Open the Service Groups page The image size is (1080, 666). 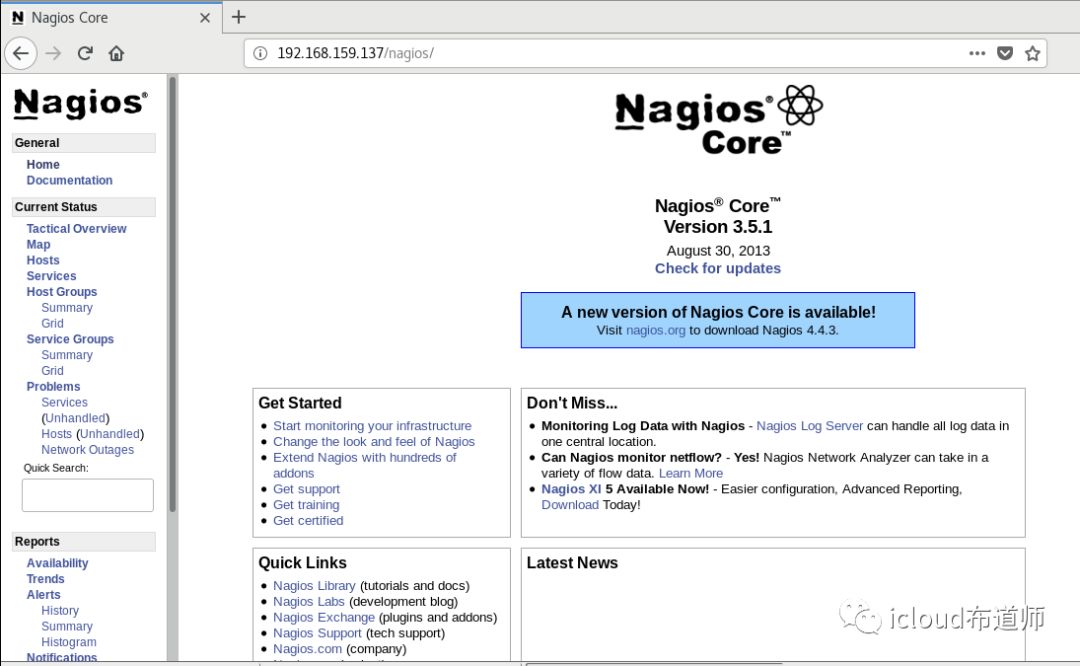point(70,340)
